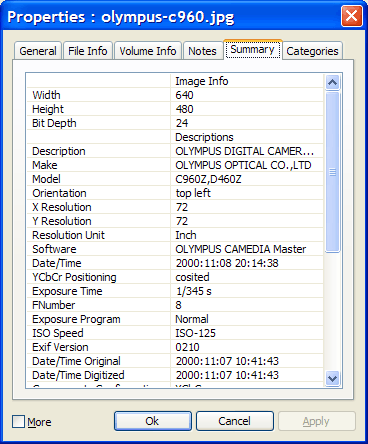Close the Properties dialog

[x=352, y=16]
